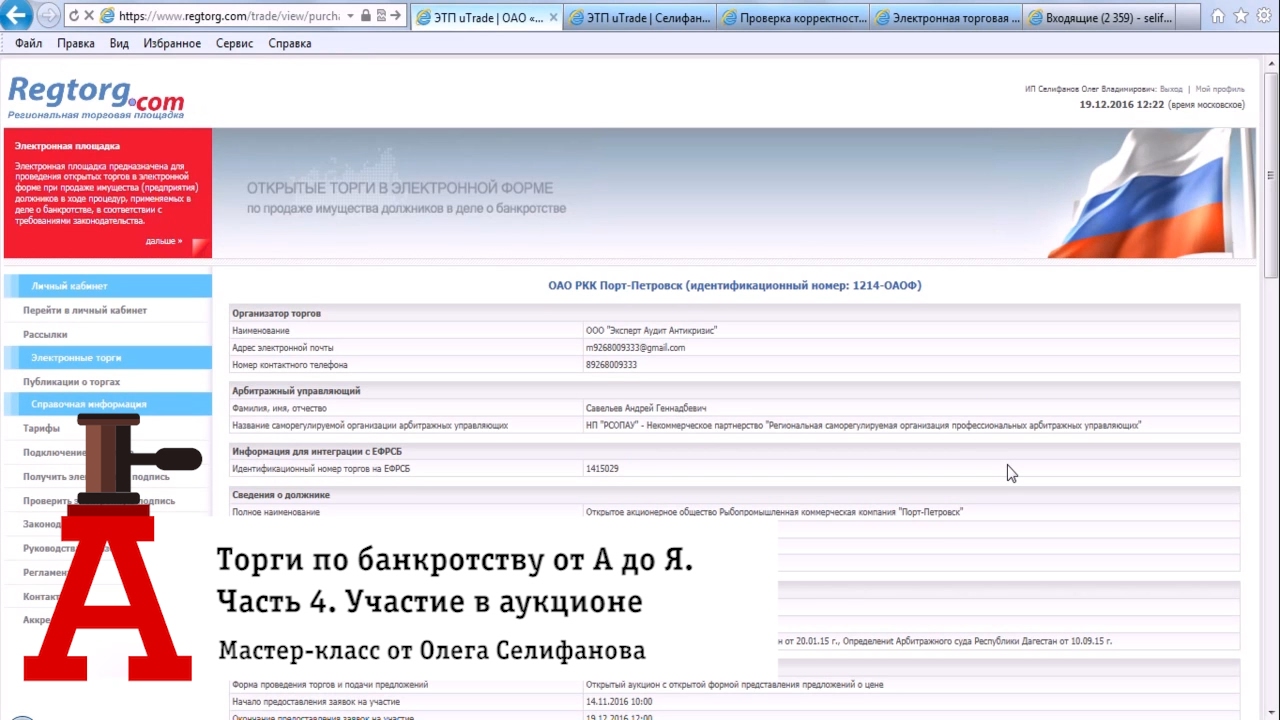Image resolution: width=1280 pixels, height=720 pixels.
Task: Expand the address bar history dropdown arrow
Action: coord(350,16)
